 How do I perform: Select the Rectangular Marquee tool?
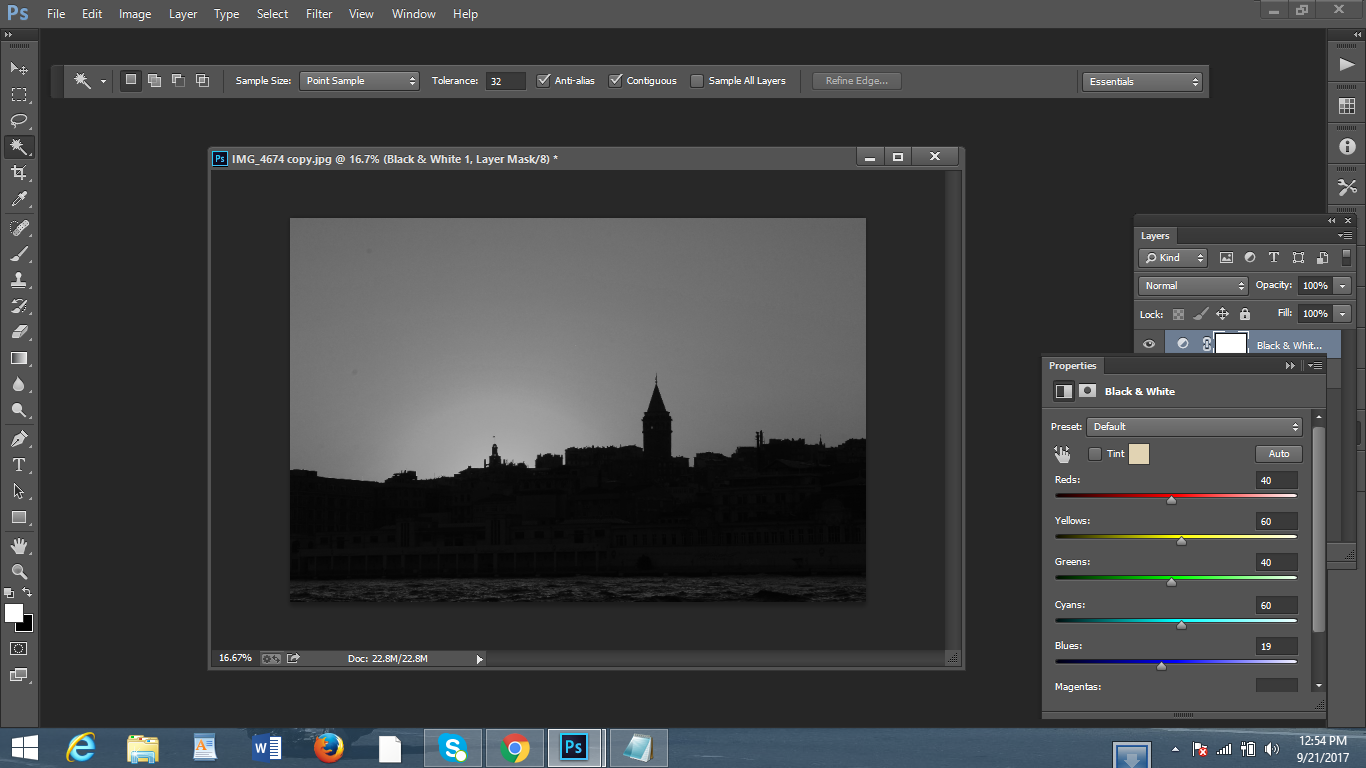click(x=19, y=95)
